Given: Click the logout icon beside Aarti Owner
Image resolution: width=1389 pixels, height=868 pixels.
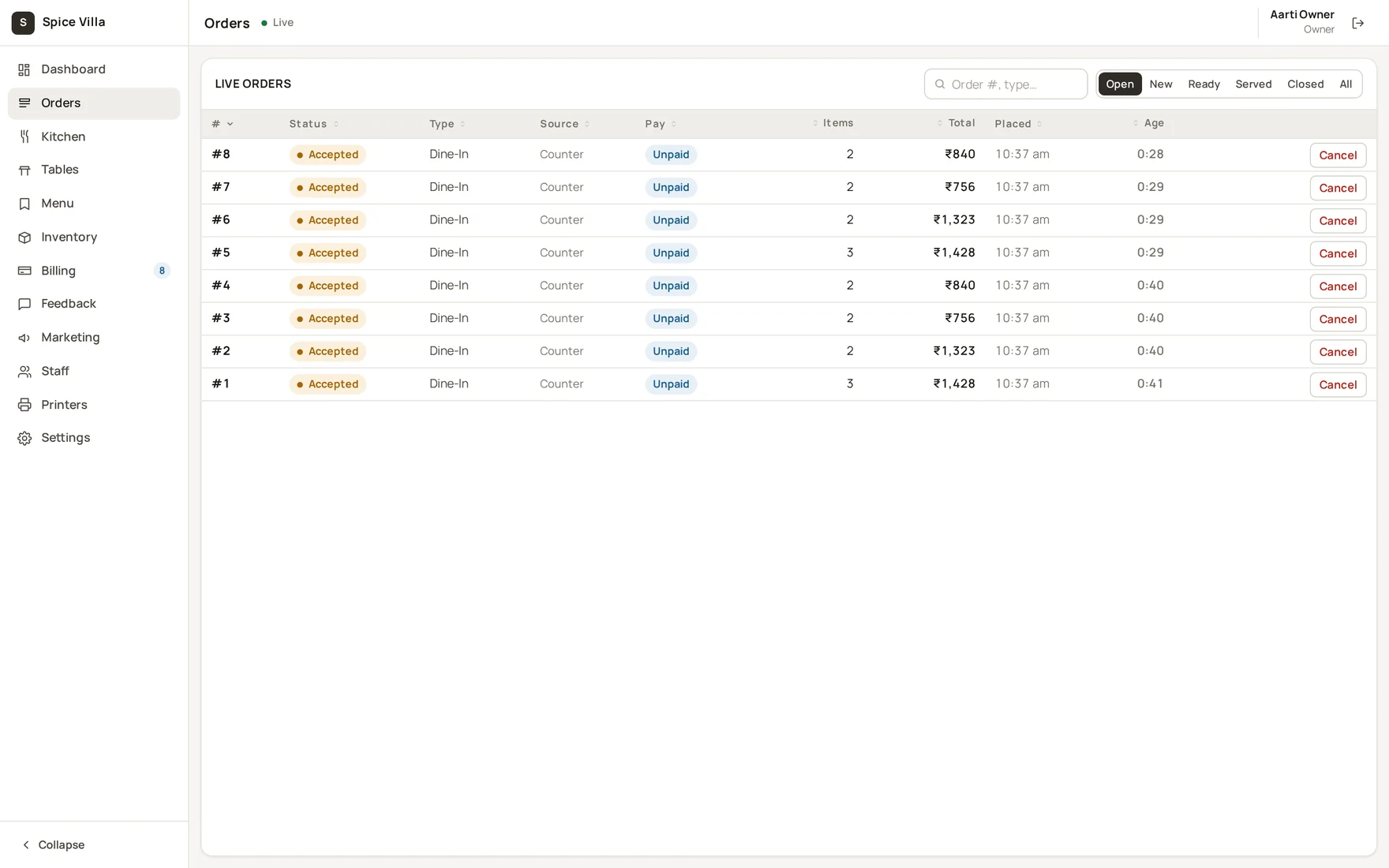Looking at the screenshot, I should (1357, 23).
